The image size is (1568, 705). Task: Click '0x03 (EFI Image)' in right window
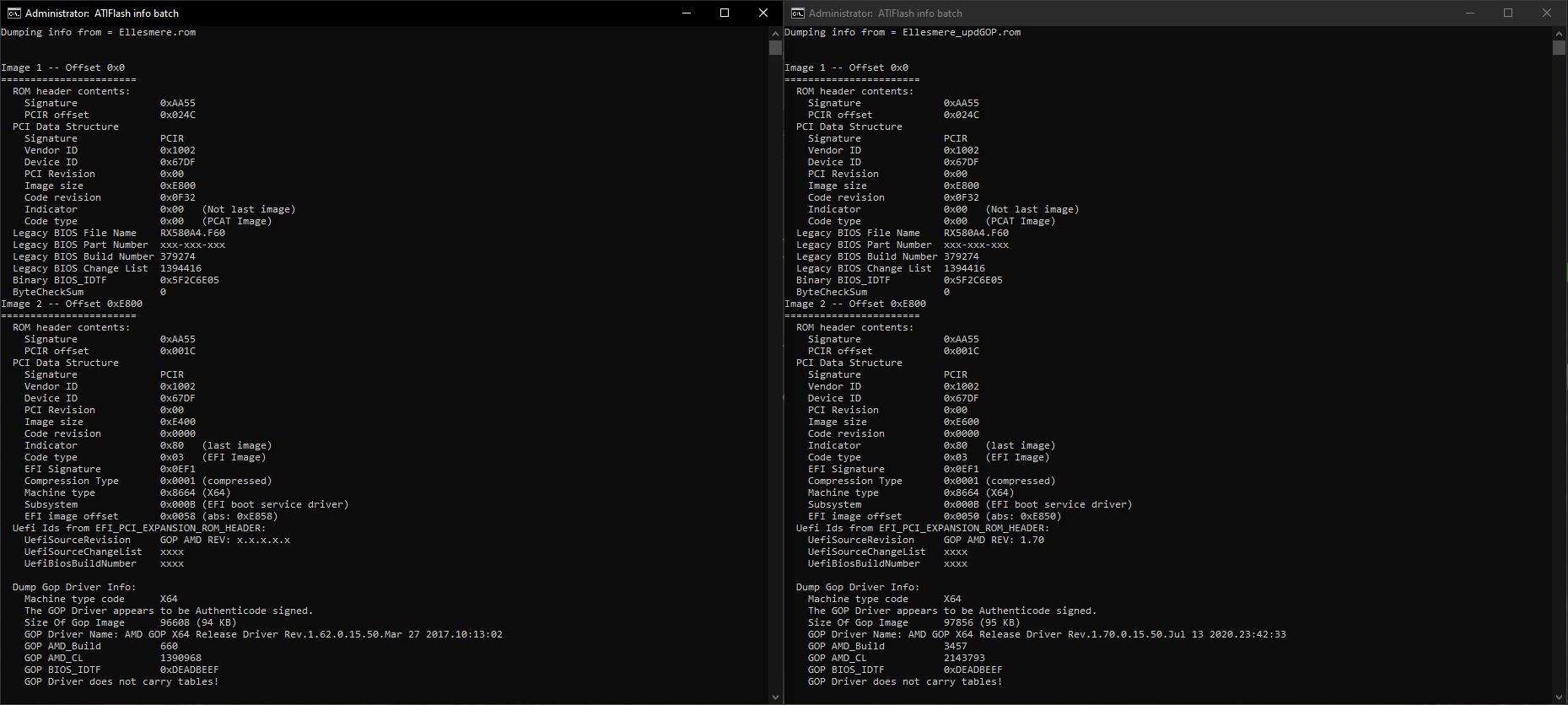click(x=997, y=457)
